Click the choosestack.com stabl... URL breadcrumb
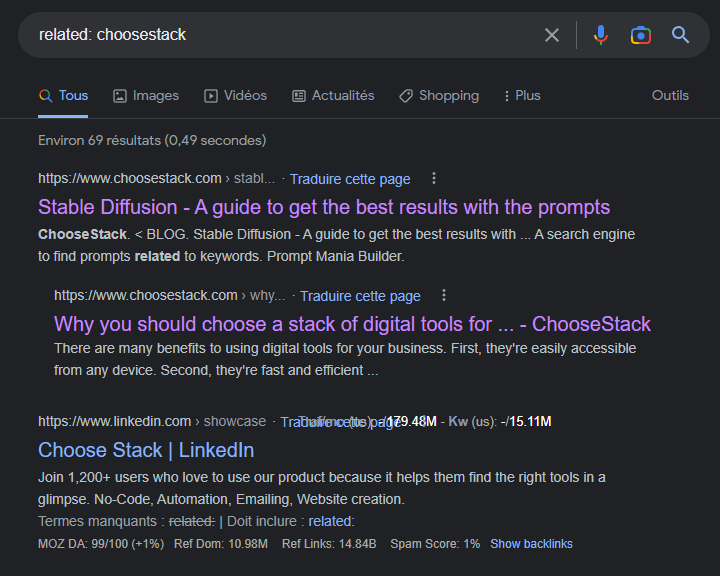 pos(157,178)
